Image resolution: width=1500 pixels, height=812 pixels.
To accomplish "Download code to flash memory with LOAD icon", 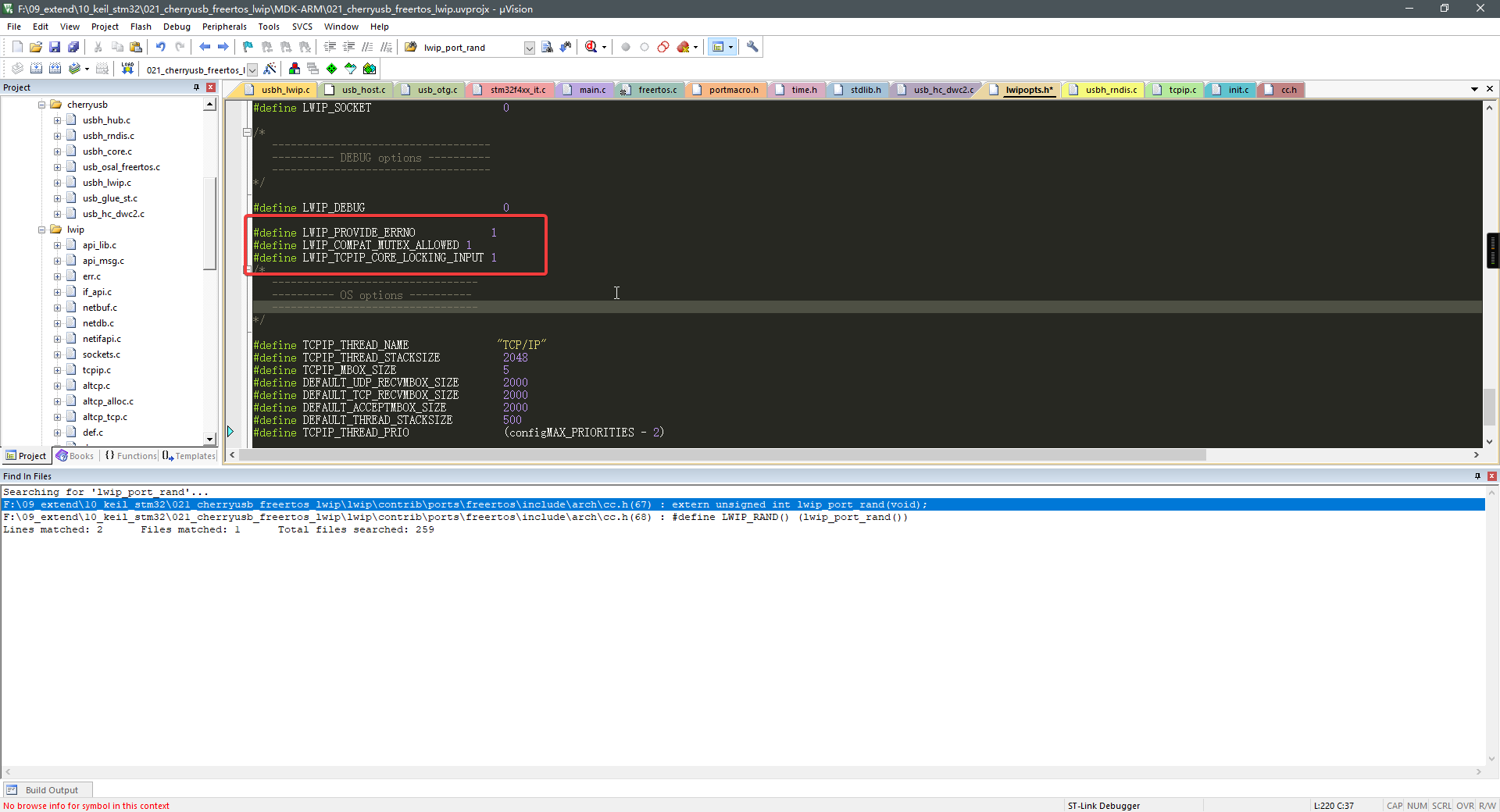I will (x=127, y=69).
